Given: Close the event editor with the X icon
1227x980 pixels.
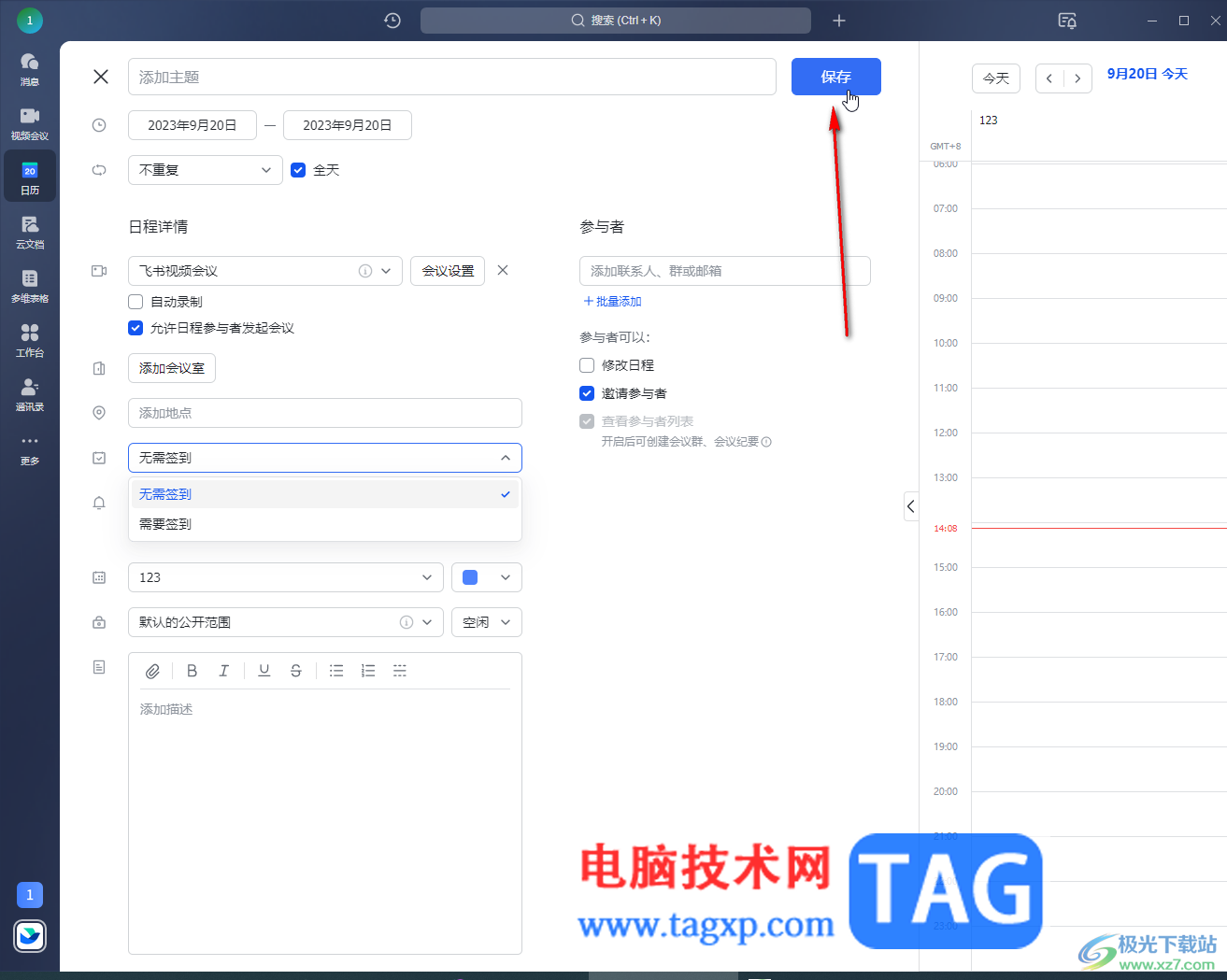Looking at the screenshot, I should tap(101, 77).
